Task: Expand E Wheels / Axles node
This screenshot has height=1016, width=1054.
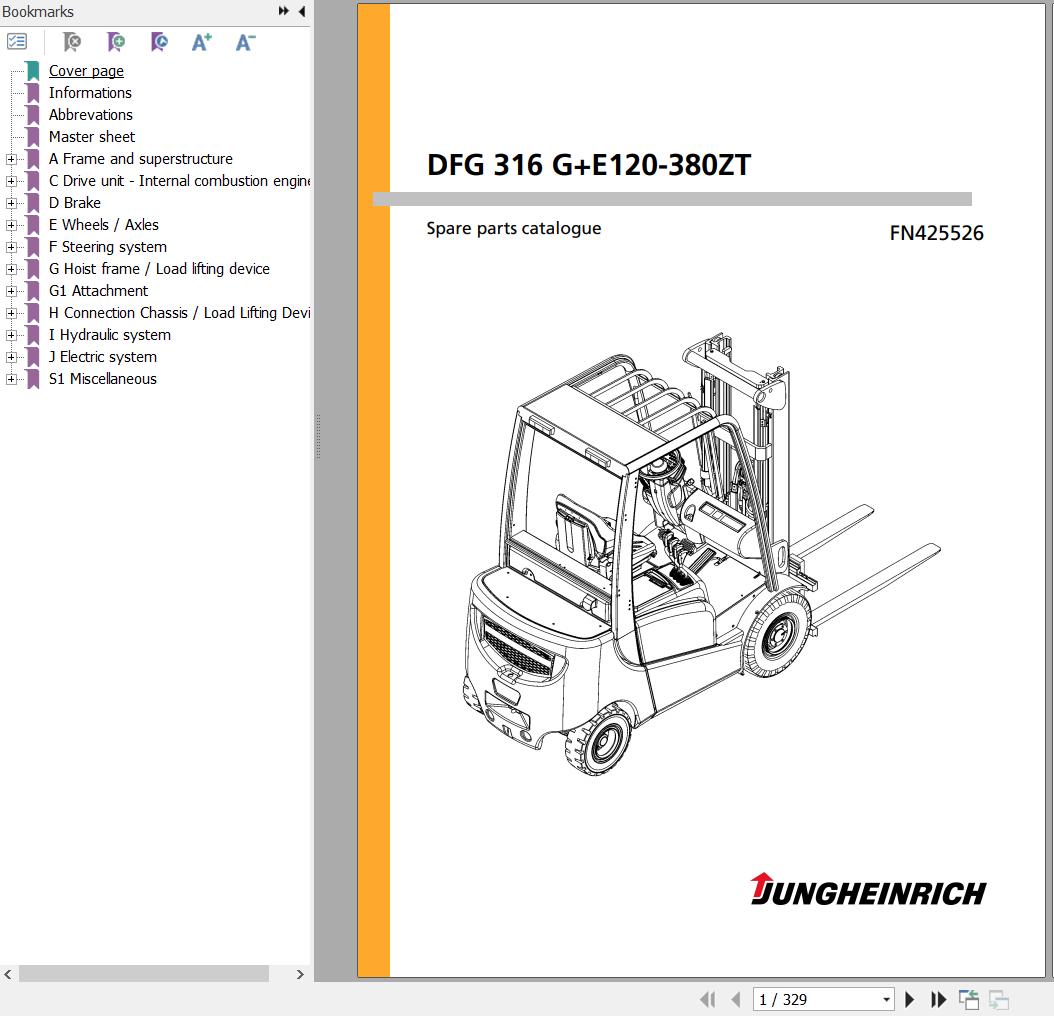Action: coord(11,225)
